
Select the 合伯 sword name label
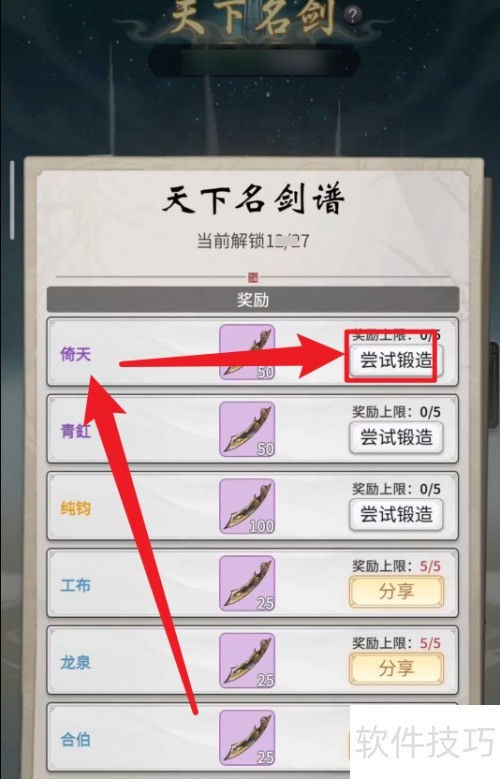(76, 739)
